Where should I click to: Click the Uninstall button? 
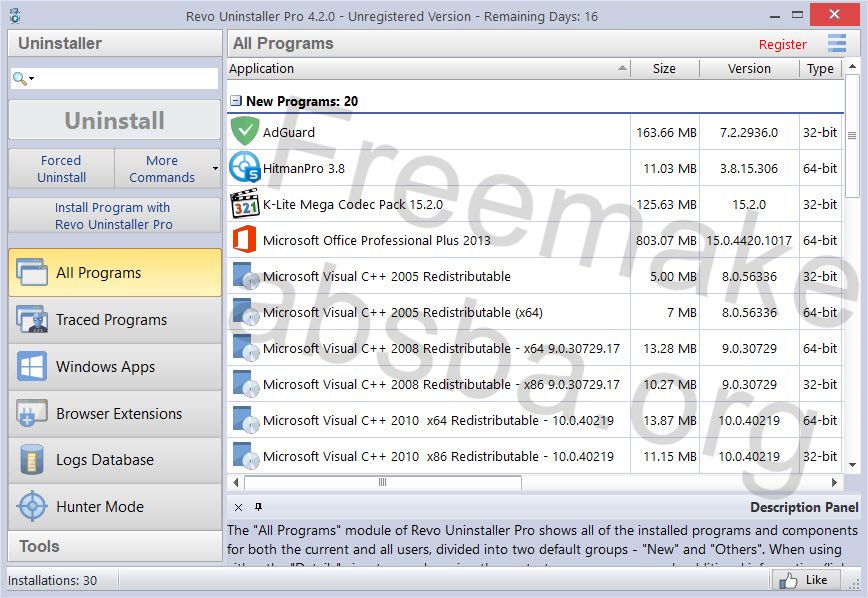point(115,120)
